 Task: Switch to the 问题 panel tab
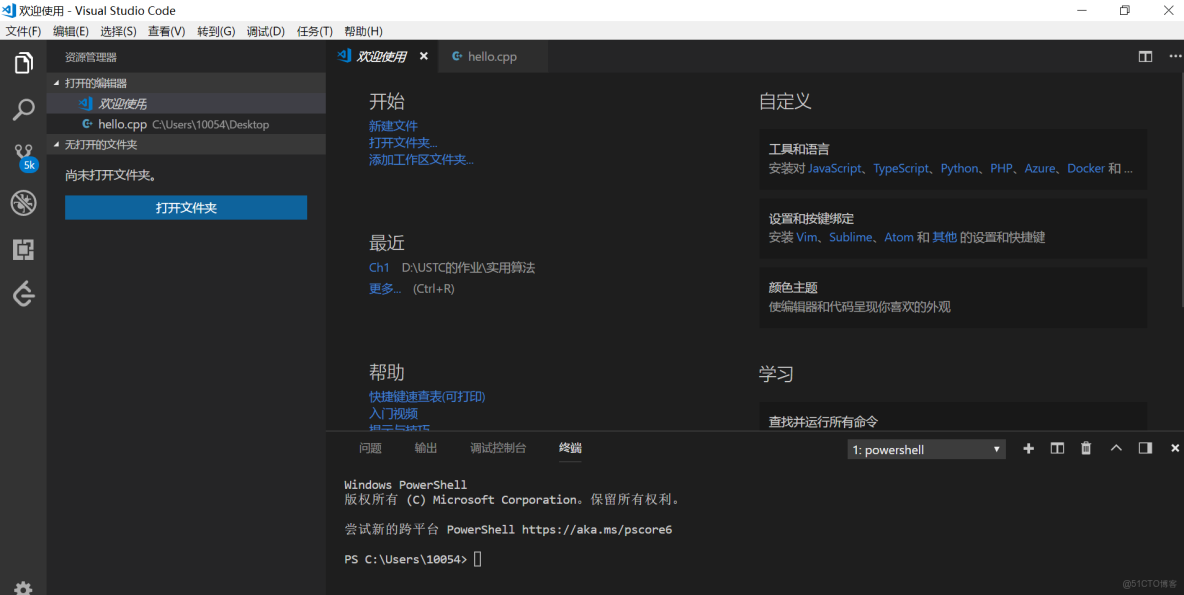370,448
